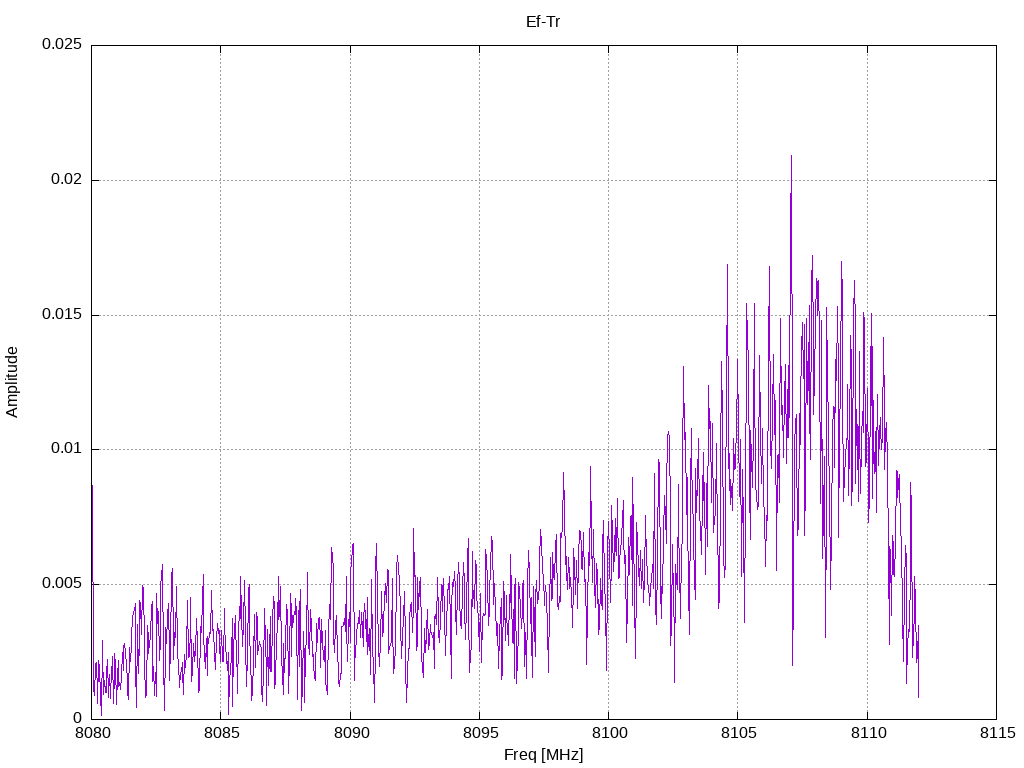
Task: Click the 0.01 y-axis tick label
Action: click(67, 449)
